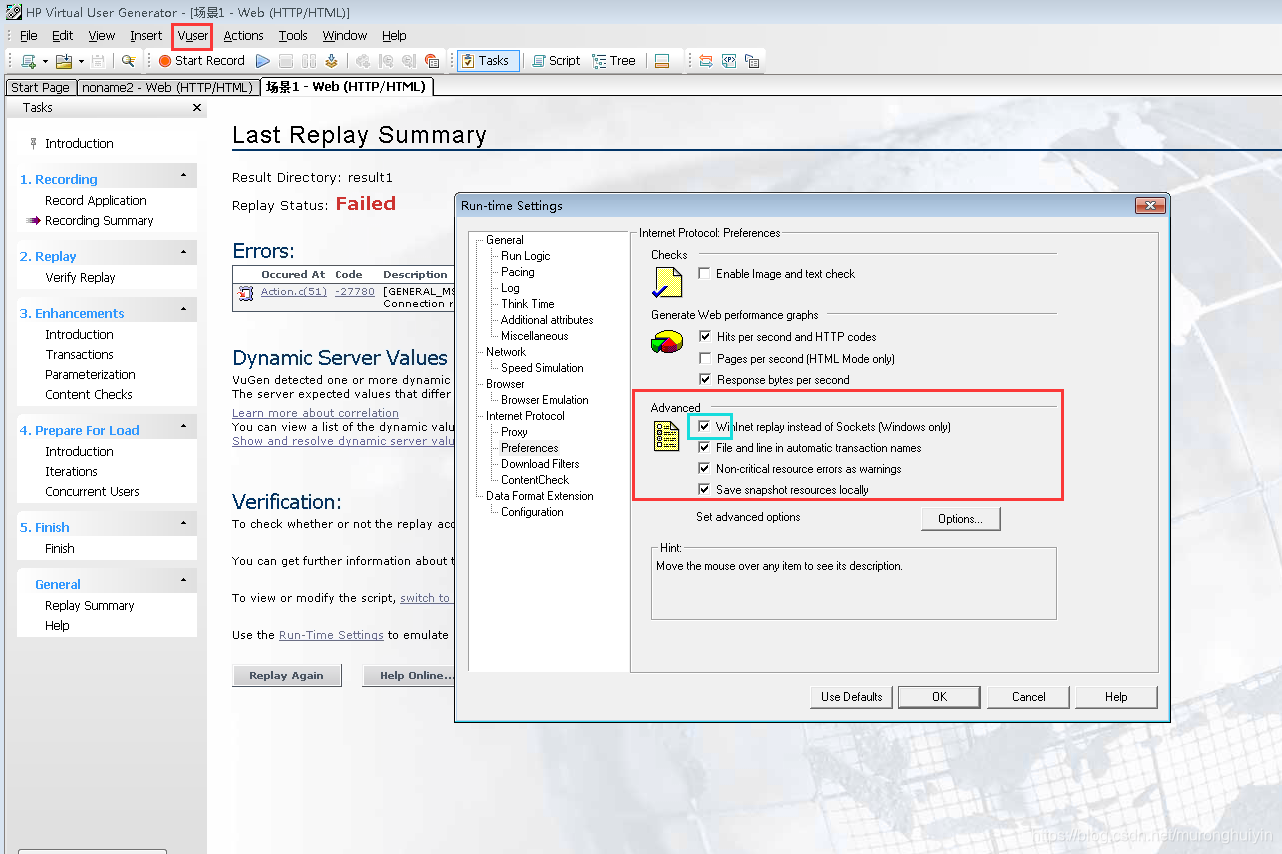Uncheck Response bytes per second
This screenshot has width=1282, height=854.
pyautogui.click(x=705, y=380)
